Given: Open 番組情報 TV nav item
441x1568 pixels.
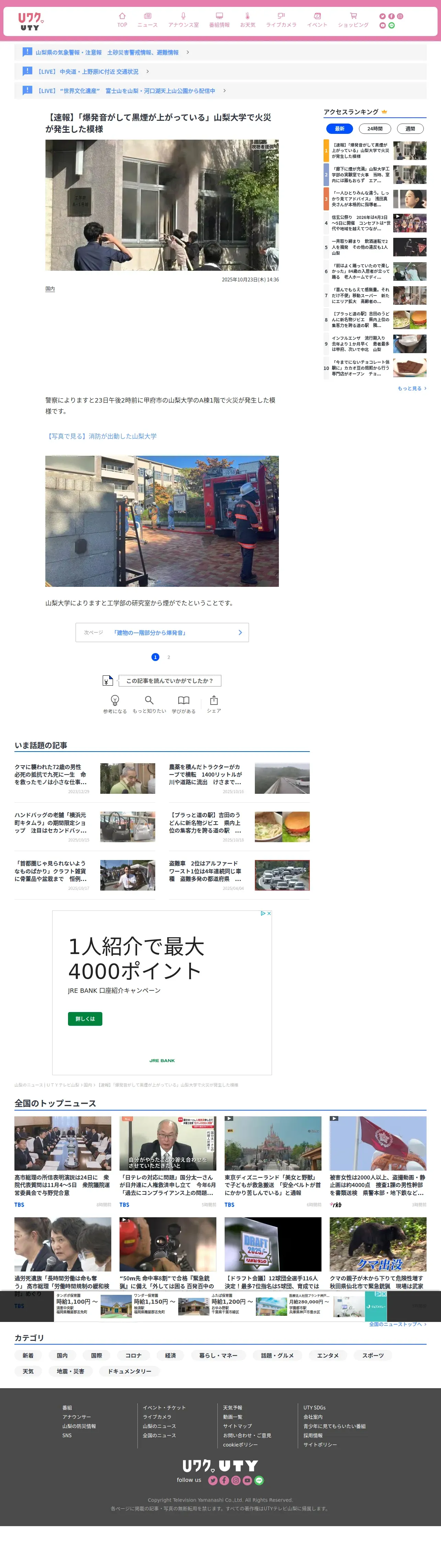Looking at the screenshot, I should tap(219, 20).
